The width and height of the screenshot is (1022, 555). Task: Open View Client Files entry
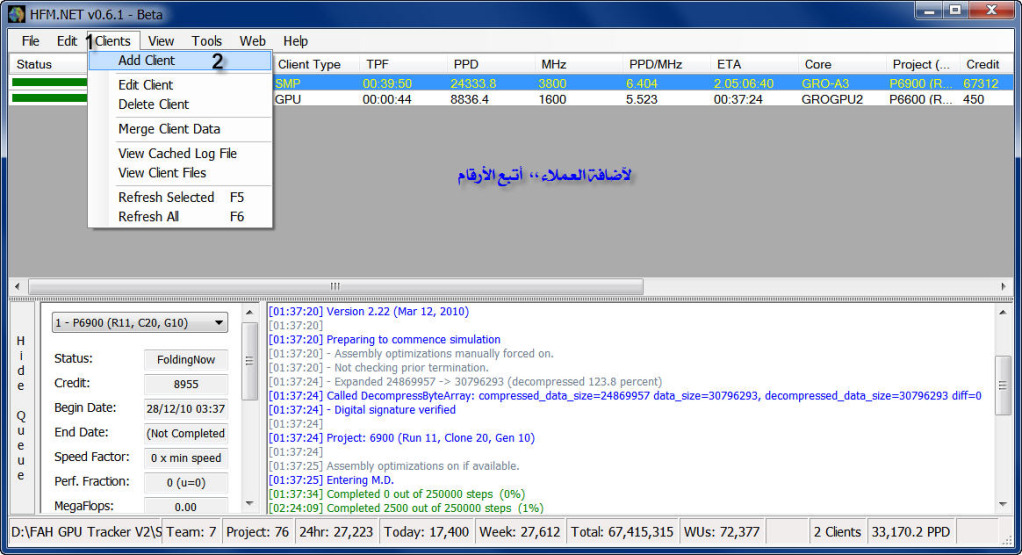pyautogui.click(x=180, y=173)
